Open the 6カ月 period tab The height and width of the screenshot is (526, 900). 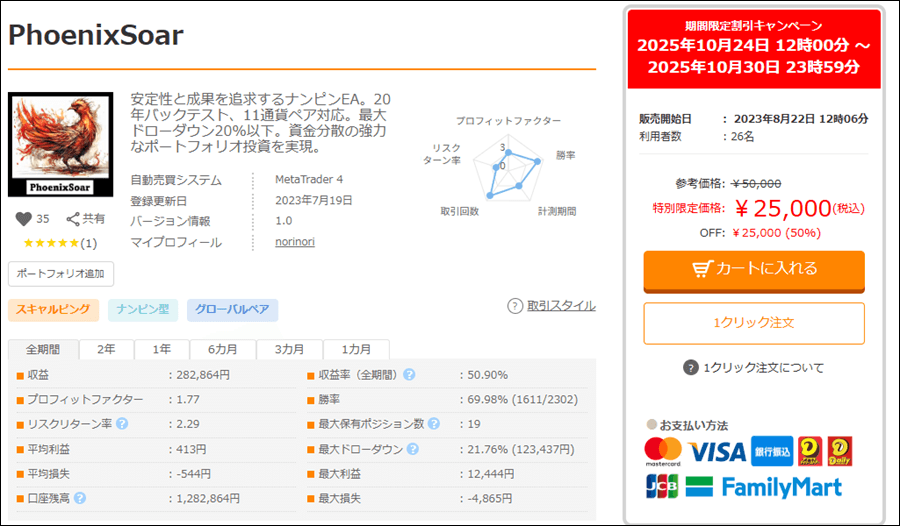pyautogui.click(x=222, y=350)
